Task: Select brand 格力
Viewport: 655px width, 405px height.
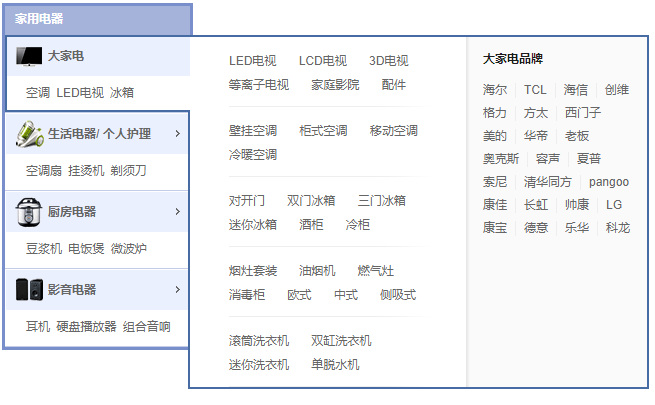Action: point(495,113)
